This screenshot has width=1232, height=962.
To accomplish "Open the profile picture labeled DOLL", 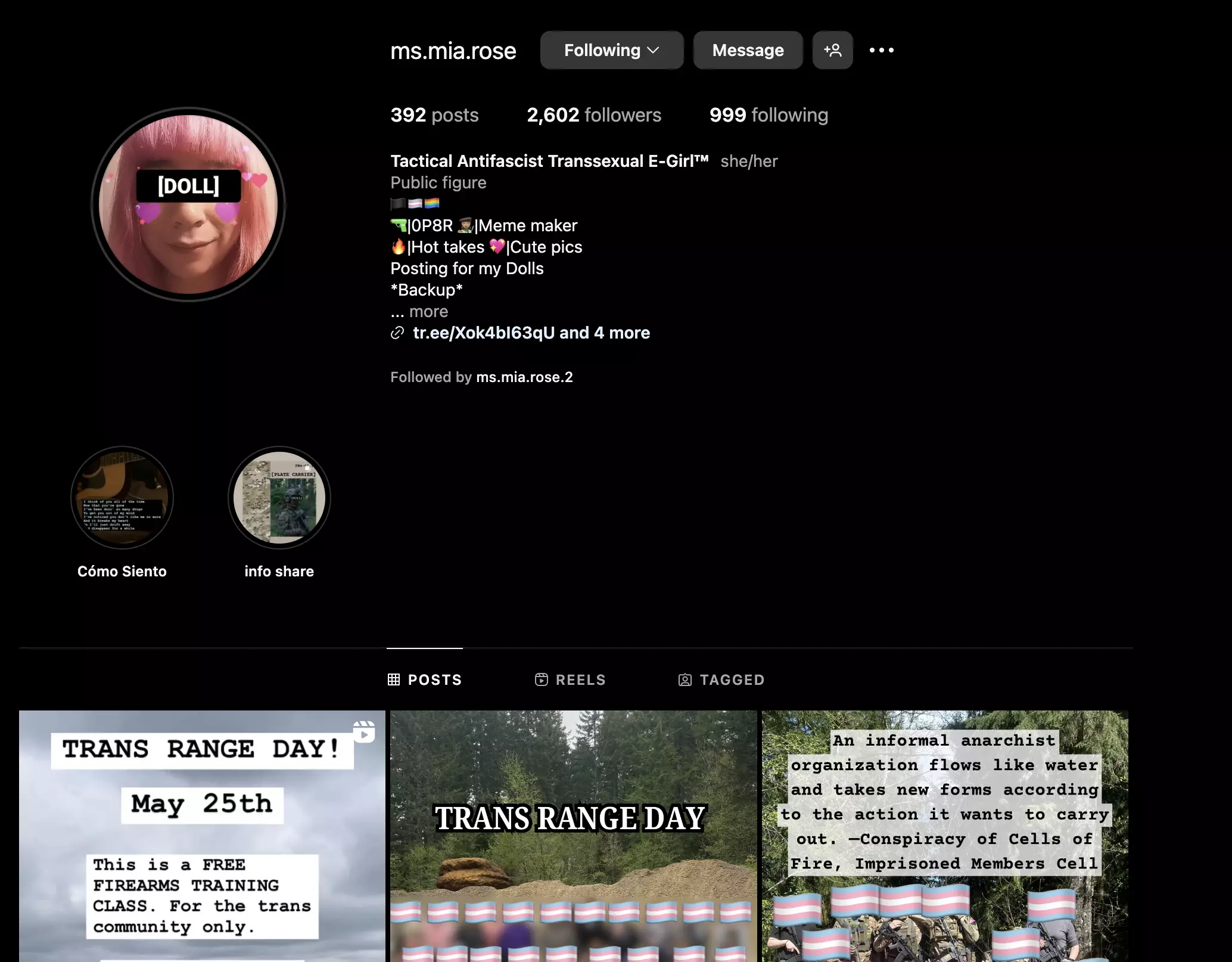I will [188, 204].
